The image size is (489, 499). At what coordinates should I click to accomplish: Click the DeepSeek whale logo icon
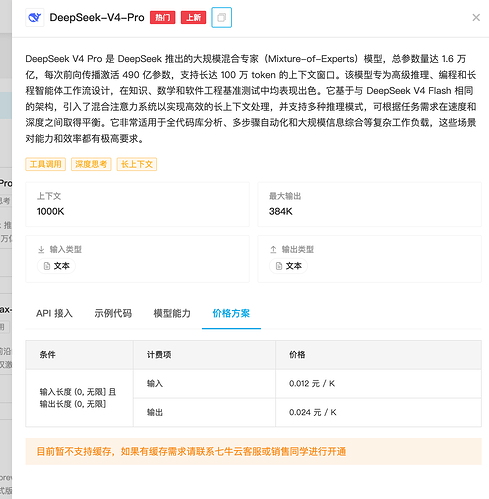(35, 17)
